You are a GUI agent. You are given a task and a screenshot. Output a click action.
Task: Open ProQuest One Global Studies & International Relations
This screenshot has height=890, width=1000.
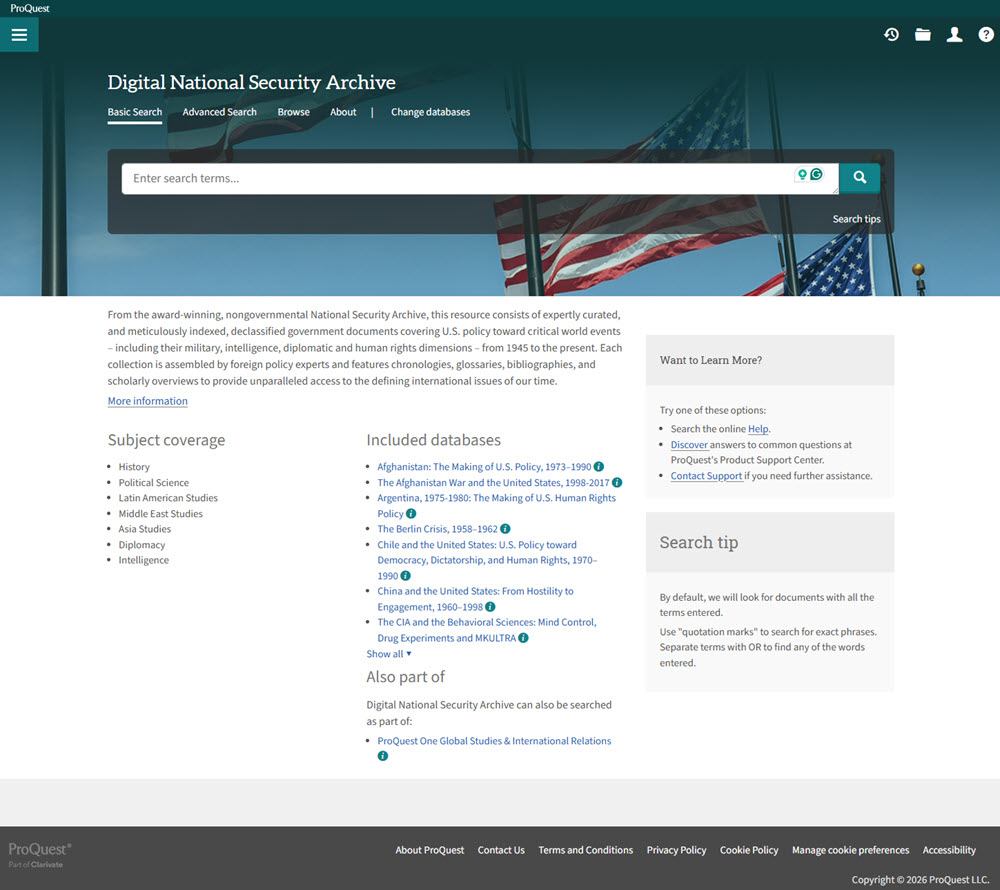click(494, 741)
